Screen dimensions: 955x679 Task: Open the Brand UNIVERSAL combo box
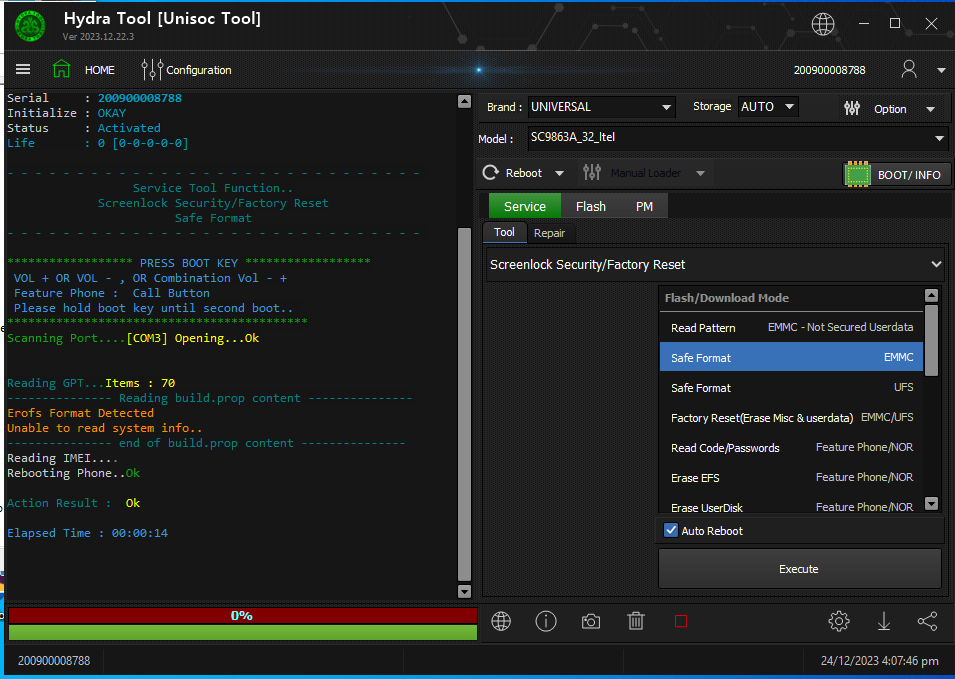(x=601, y=107)
